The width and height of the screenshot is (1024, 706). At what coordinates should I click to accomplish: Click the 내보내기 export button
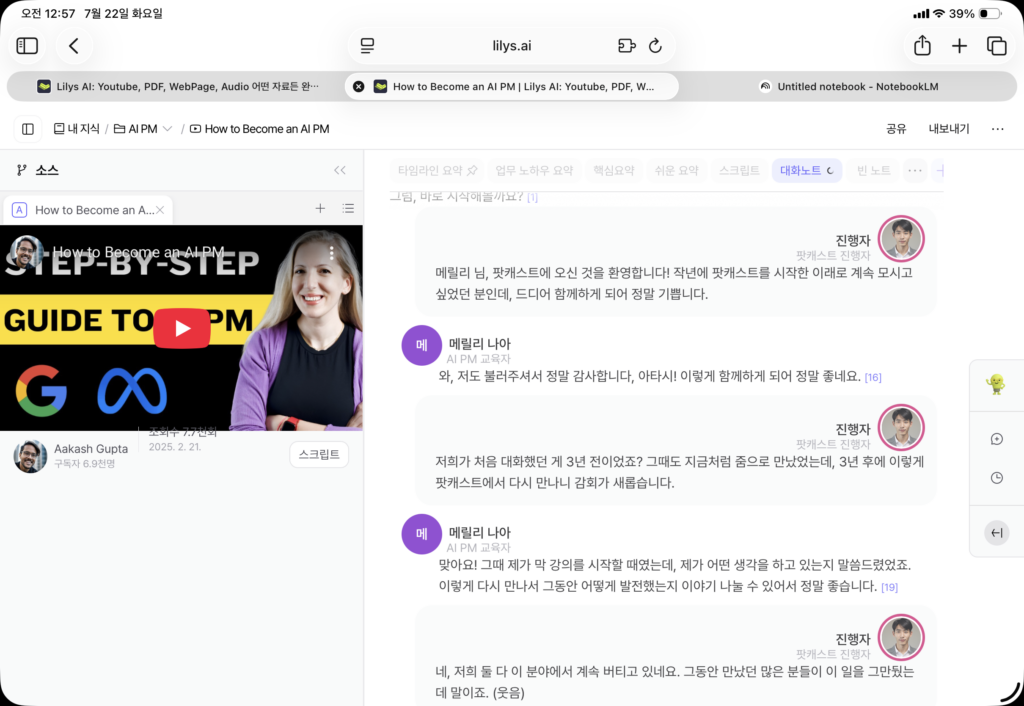pyautogui.click(x=949, y=129)
